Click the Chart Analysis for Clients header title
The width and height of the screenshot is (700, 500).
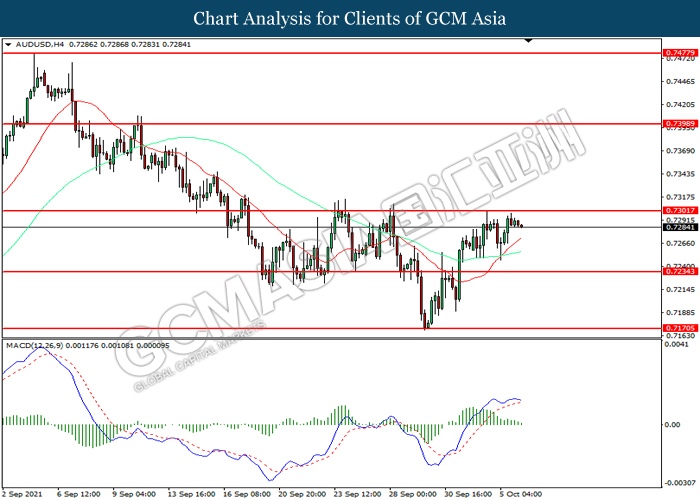click(350, 19)
